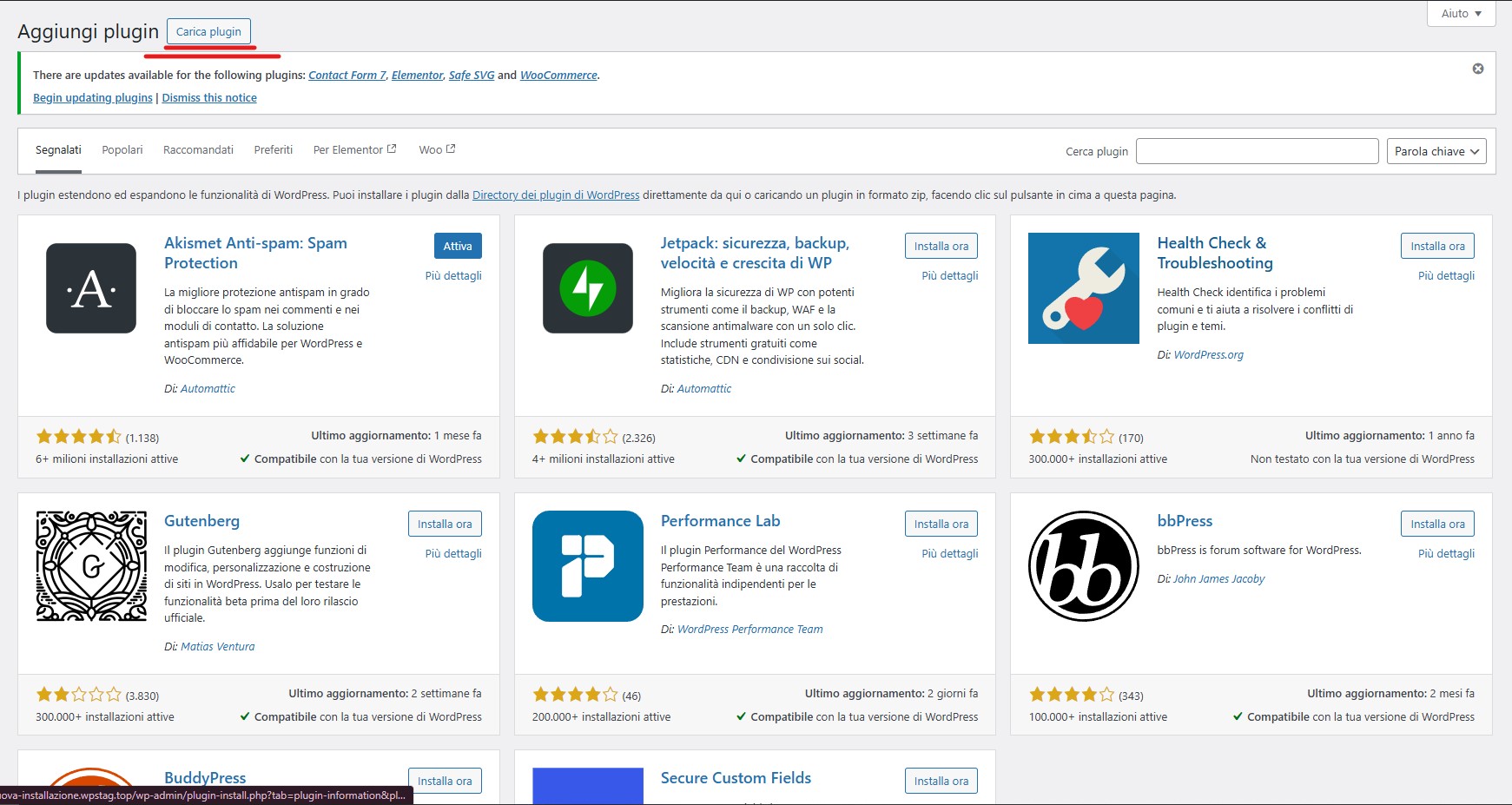Open Più dettagli for Akismet
Viewport: 1512px width, 805px height.
[x=453, y=276]
